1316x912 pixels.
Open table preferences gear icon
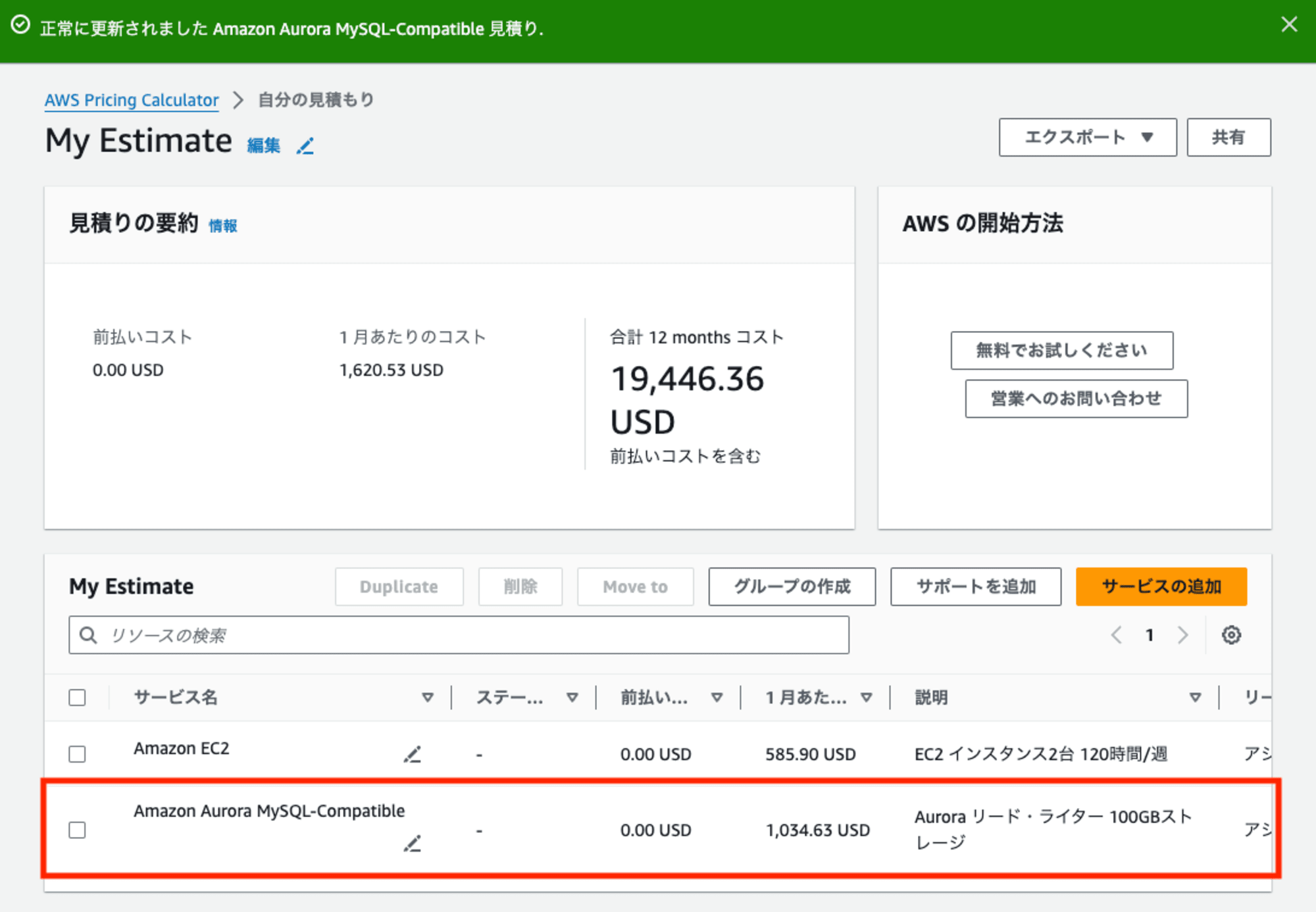coord(1232,635)
